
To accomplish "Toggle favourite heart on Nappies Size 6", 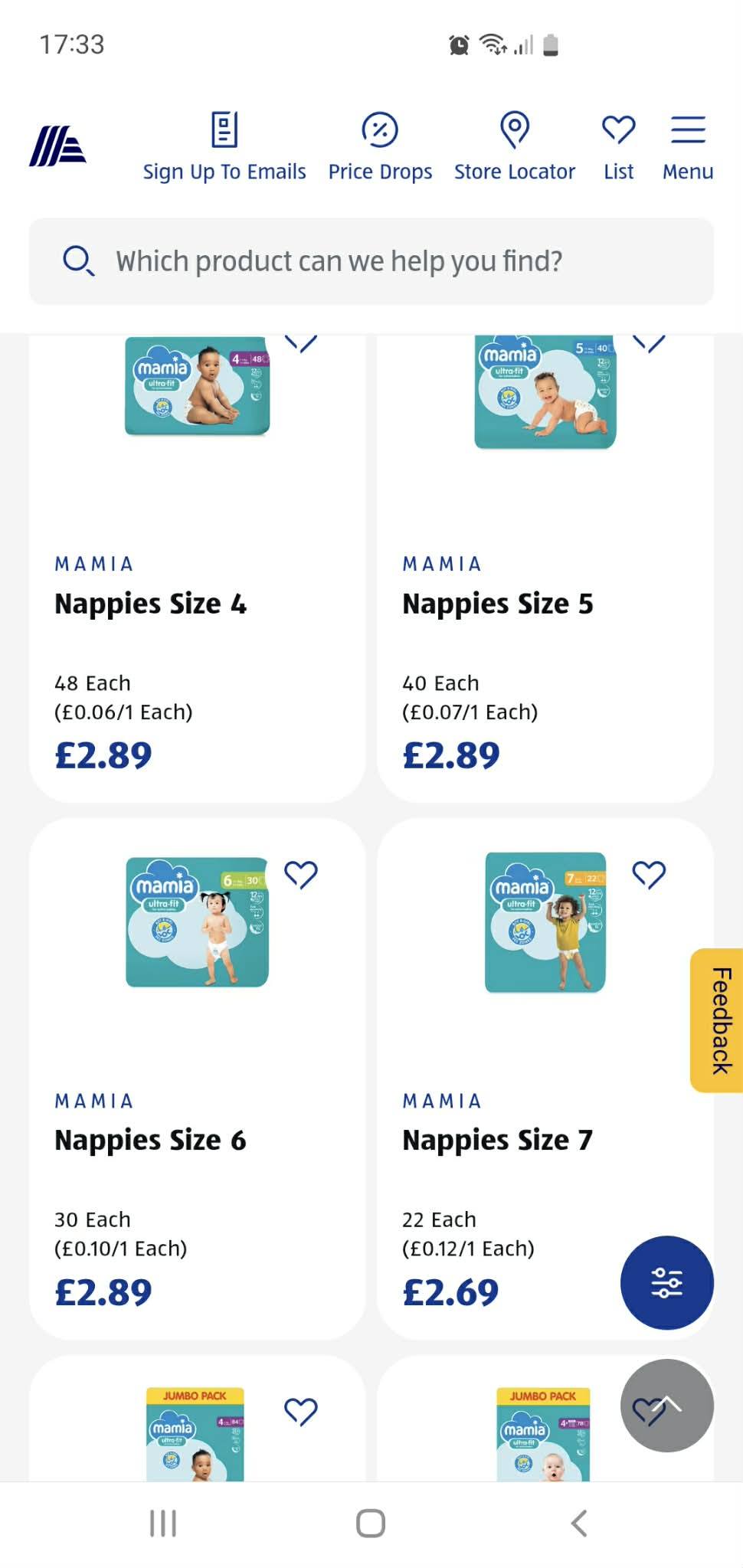I will coord(301,874).
